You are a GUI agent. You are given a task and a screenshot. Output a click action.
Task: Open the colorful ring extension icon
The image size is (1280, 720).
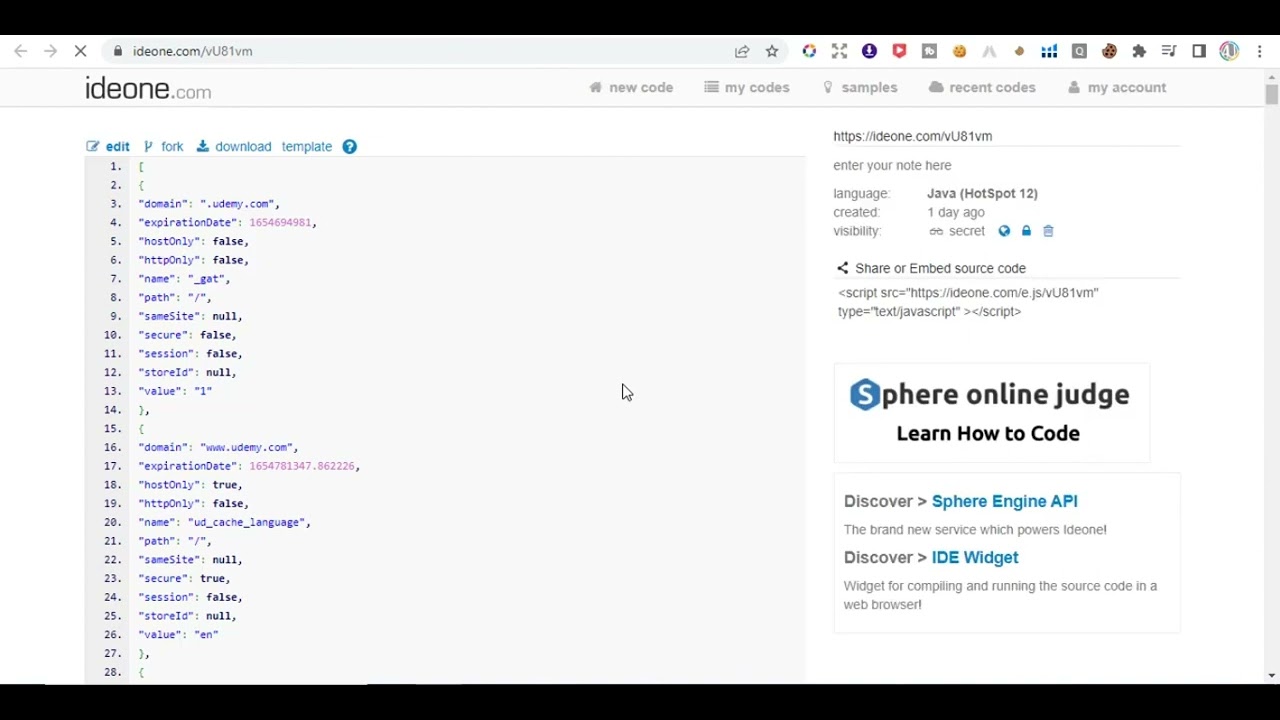809,51
